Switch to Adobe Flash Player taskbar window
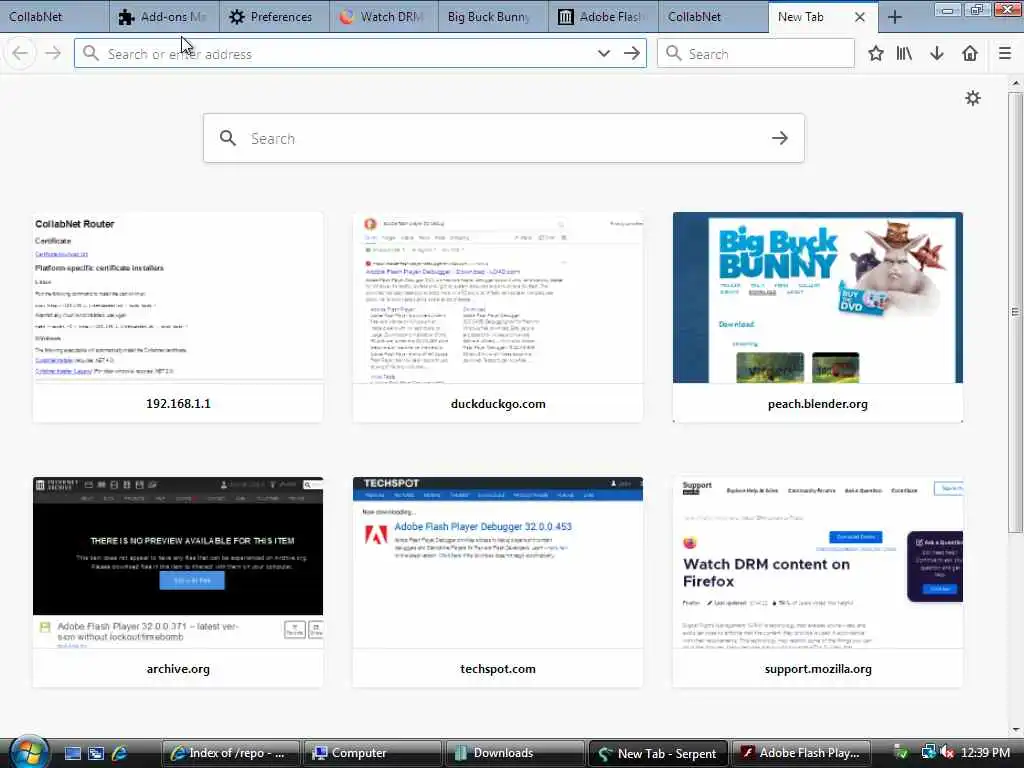 [801, 753]
